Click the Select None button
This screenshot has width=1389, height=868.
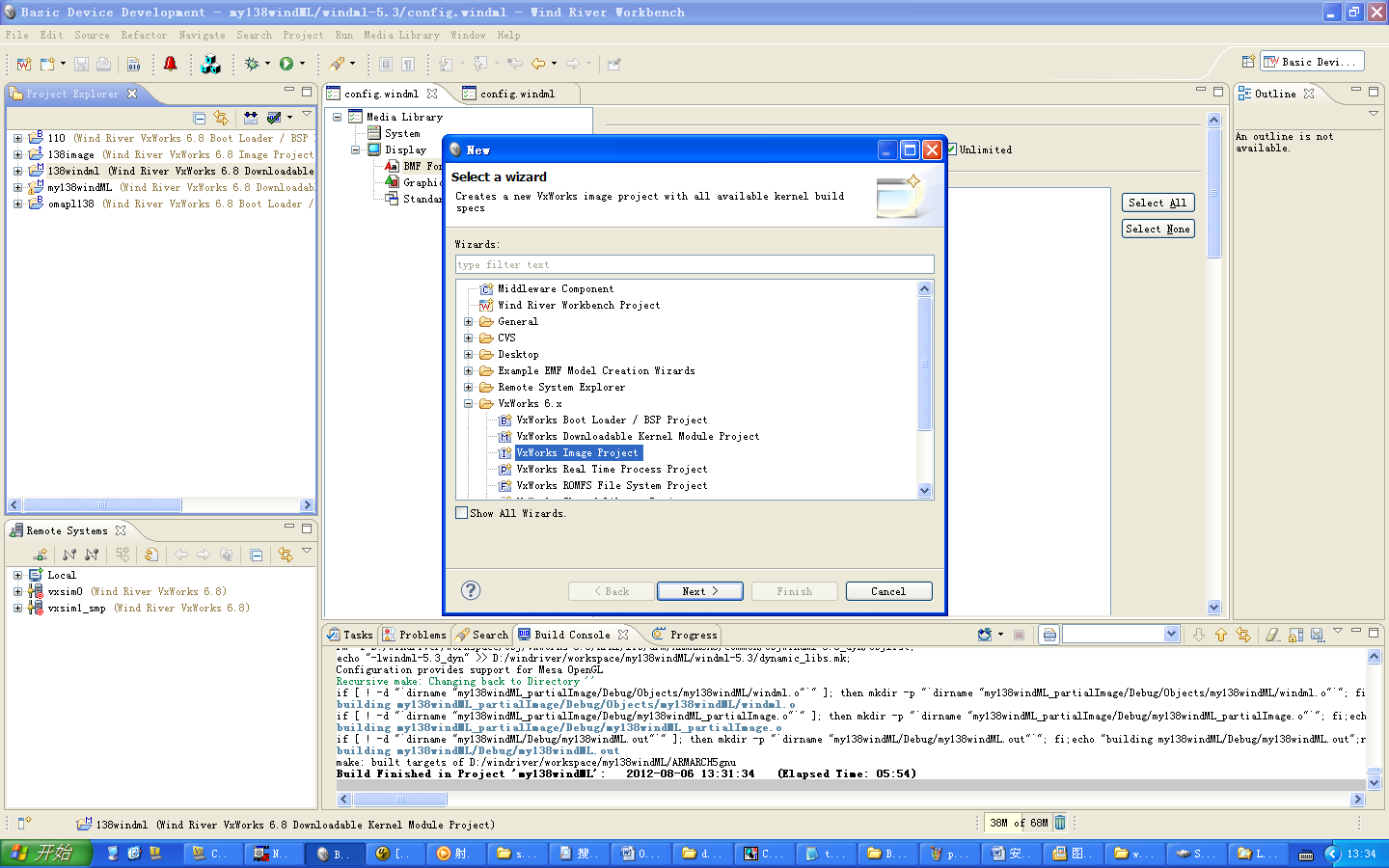click(1157, 229)
